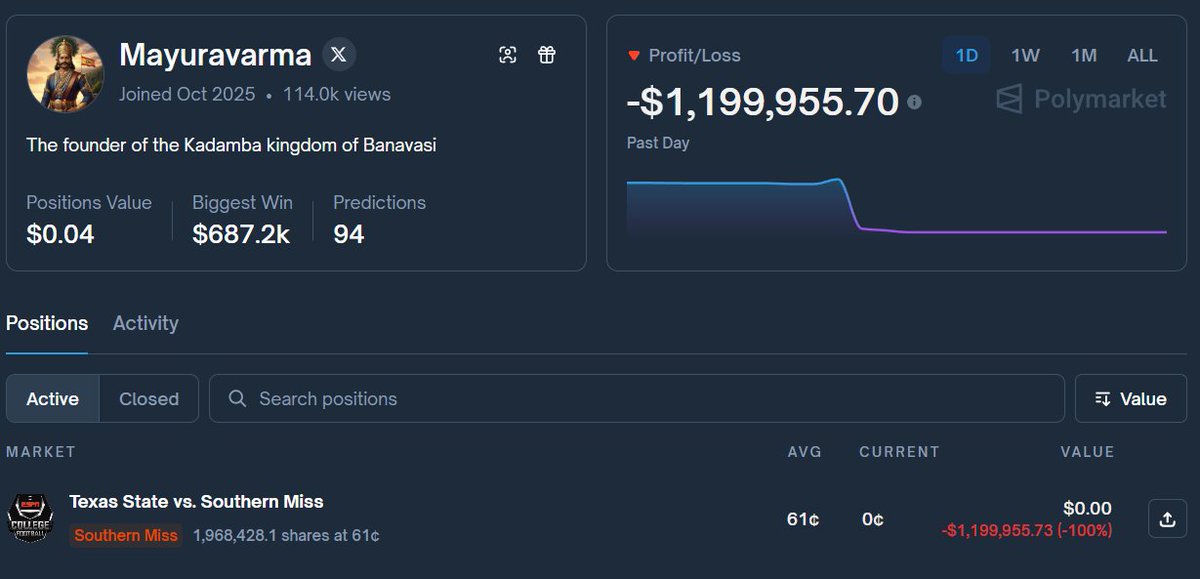Click the Biggest Win $687.2k value
Image resolution: width=1200 pixels, height=579 pixels.
click(242, 235)
